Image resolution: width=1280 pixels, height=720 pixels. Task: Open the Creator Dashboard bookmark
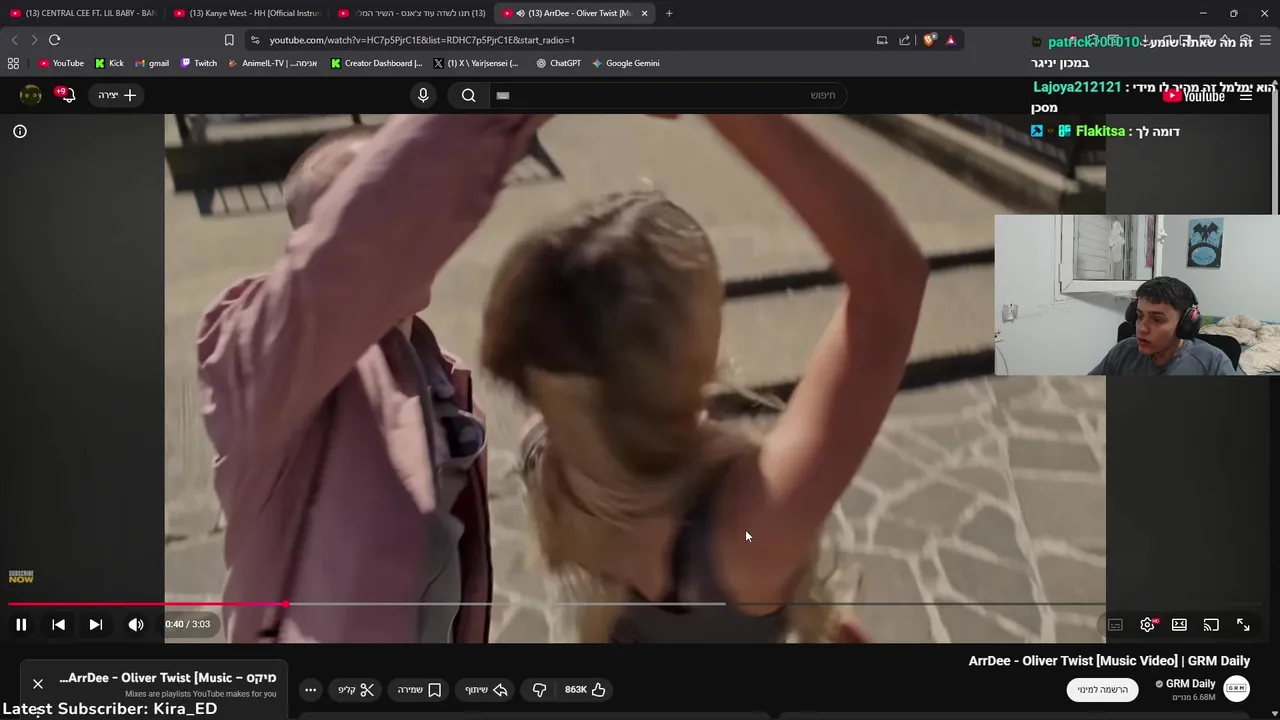click(377, 63)
